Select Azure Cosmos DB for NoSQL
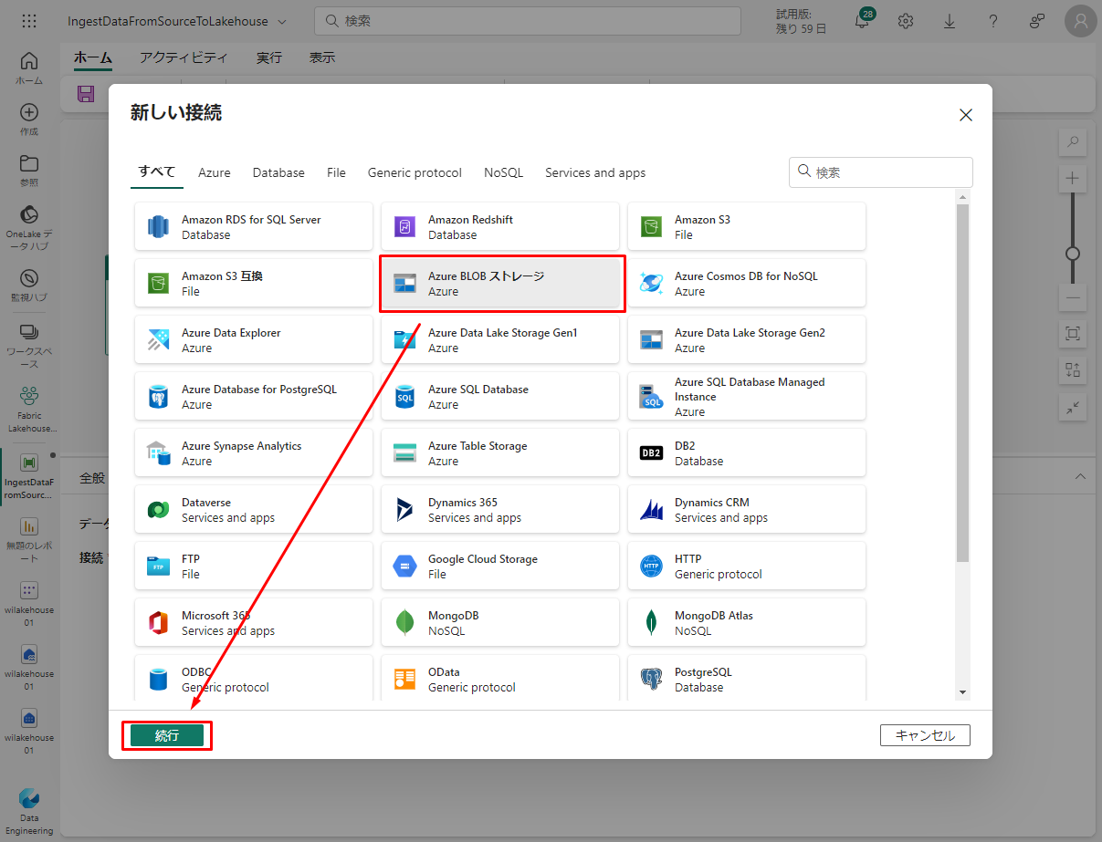 pyautogui.click(x=746, y=283)
